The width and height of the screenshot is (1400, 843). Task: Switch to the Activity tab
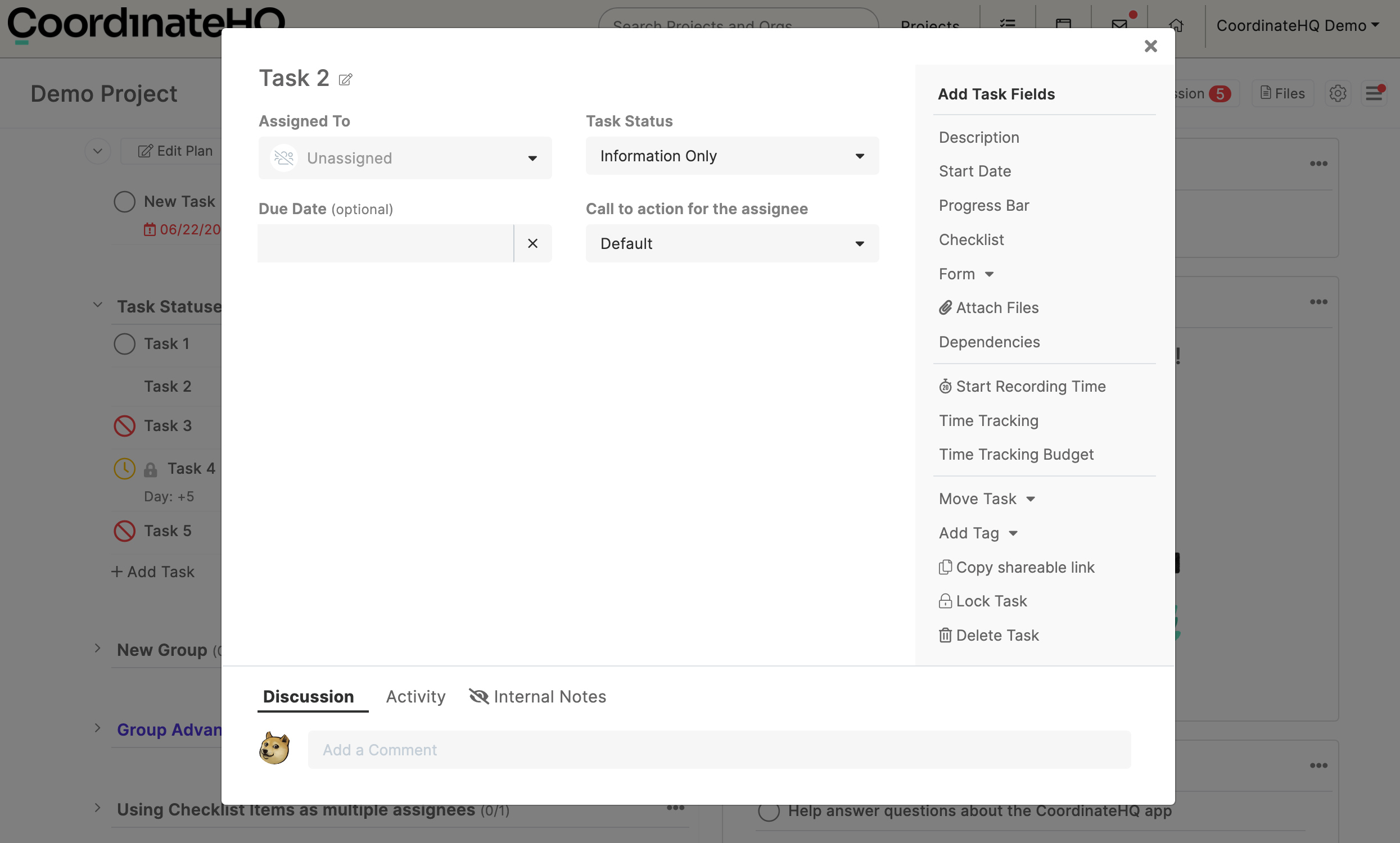pyautogui.click(x=416, y=696)
